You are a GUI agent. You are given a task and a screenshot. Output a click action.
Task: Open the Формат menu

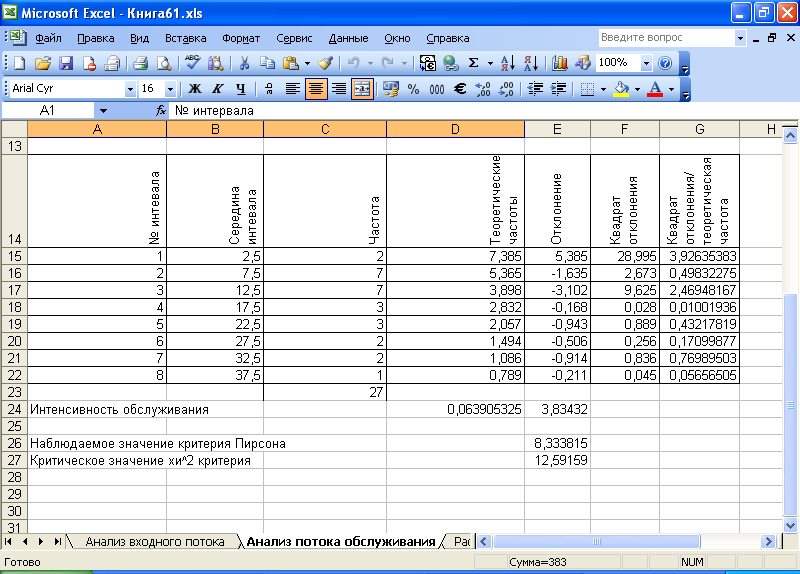(x=241, y=38)
